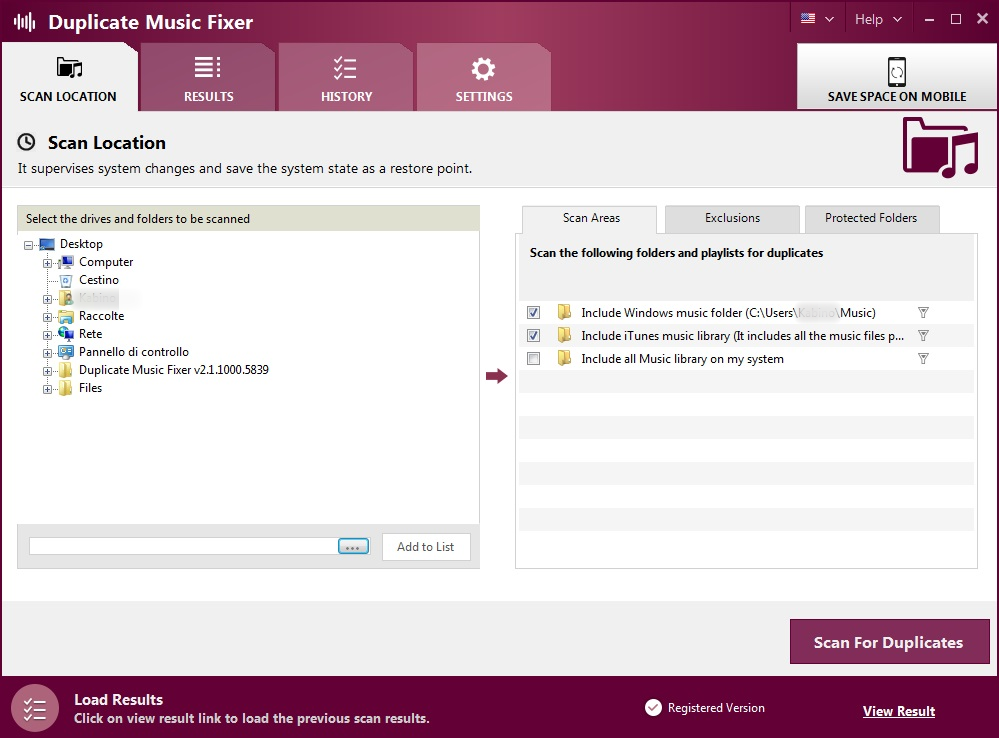The image size is (999, 738).
Task: Click the "Registered Version" status text
Action: [716, 708]
